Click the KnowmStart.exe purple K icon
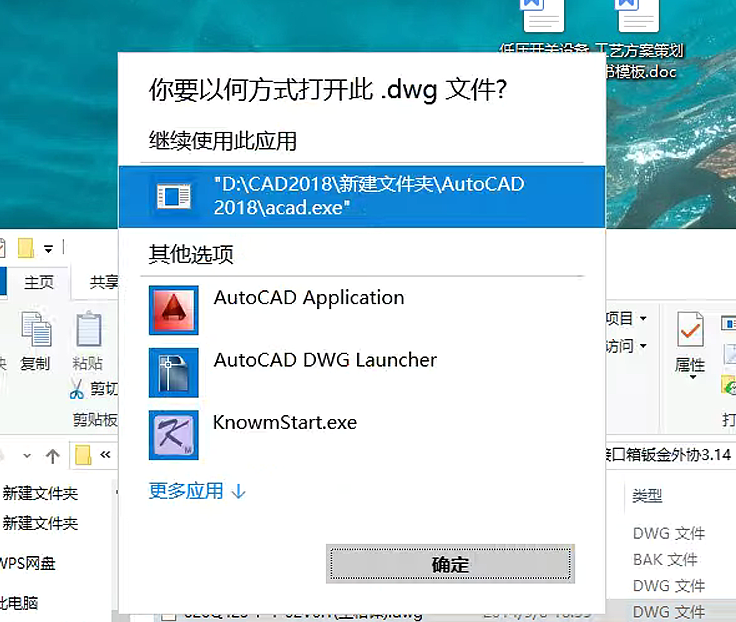Viewport: 736px width, 622px height. click(x=174, y=435)
